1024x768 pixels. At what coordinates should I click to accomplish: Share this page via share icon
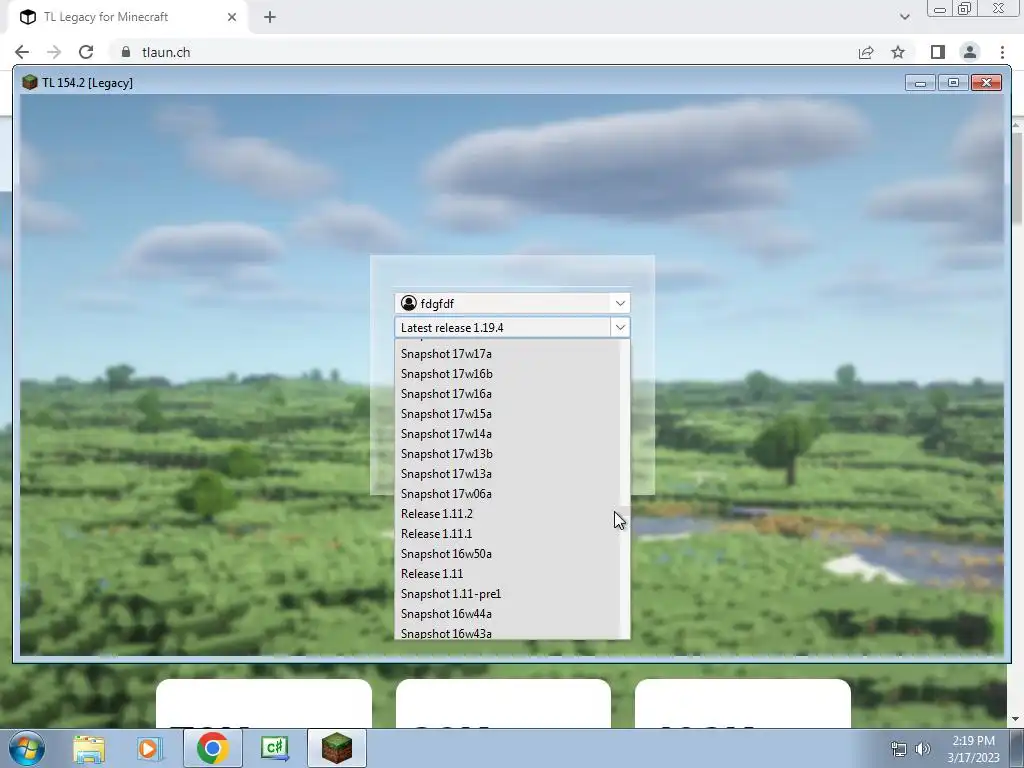coord(866,52)
